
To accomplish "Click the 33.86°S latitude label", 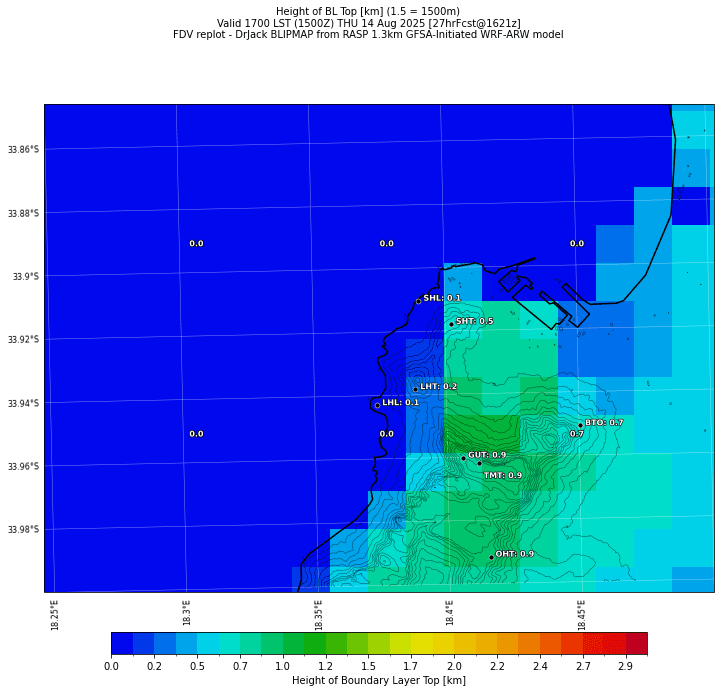I will (23, 149).
